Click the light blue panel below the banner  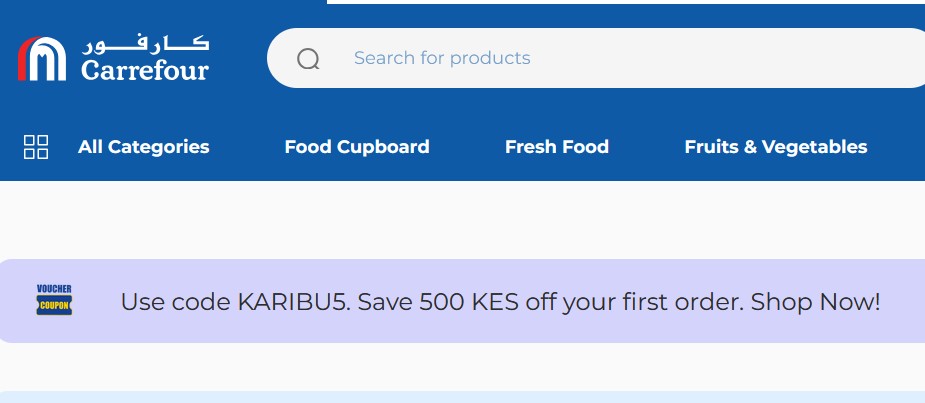[x=462, y=397]
